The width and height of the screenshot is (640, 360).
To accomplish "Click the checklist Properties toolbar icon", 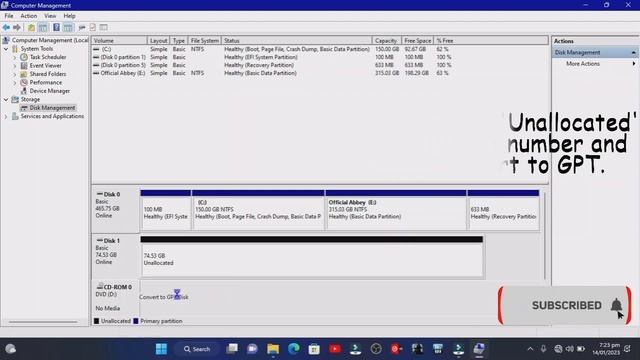I will (93, 27).
